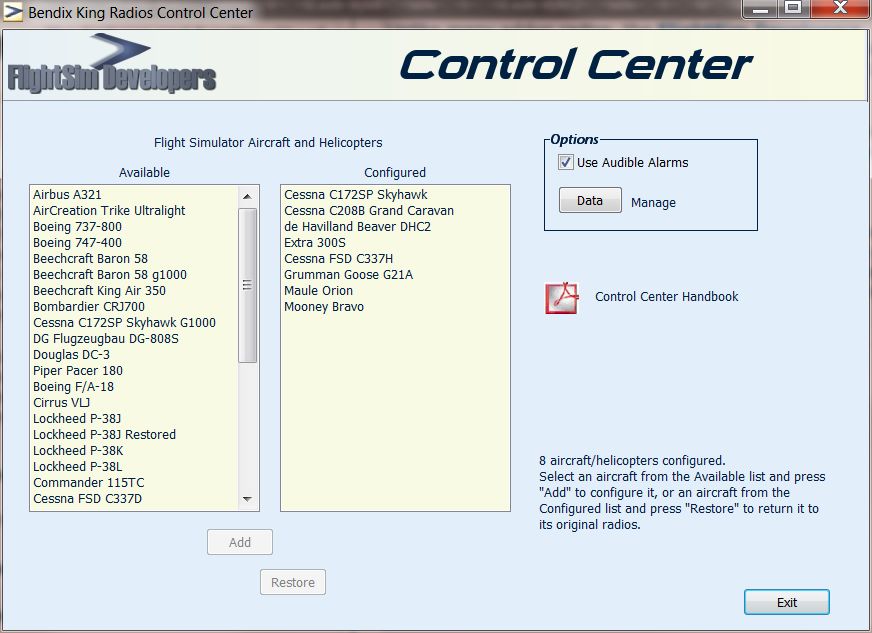The width and height of the screenshot is (872, 633).
Task: Click the Add button
Action: tap(240, 542)
